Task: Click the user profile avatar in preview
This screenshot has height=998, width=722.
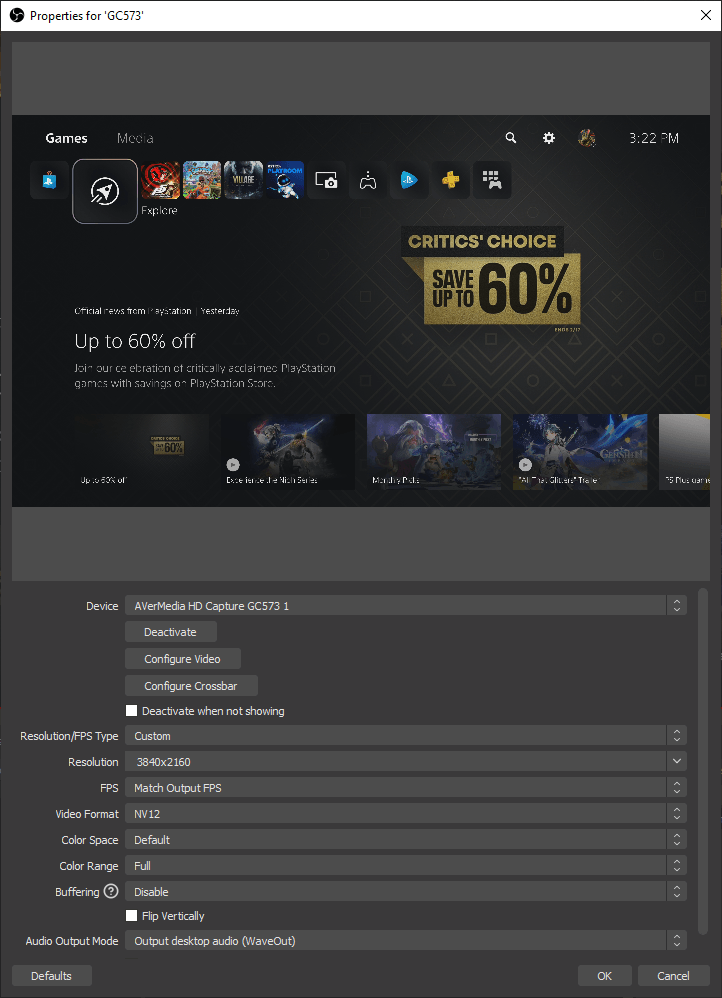Action: tap(586, 137)
